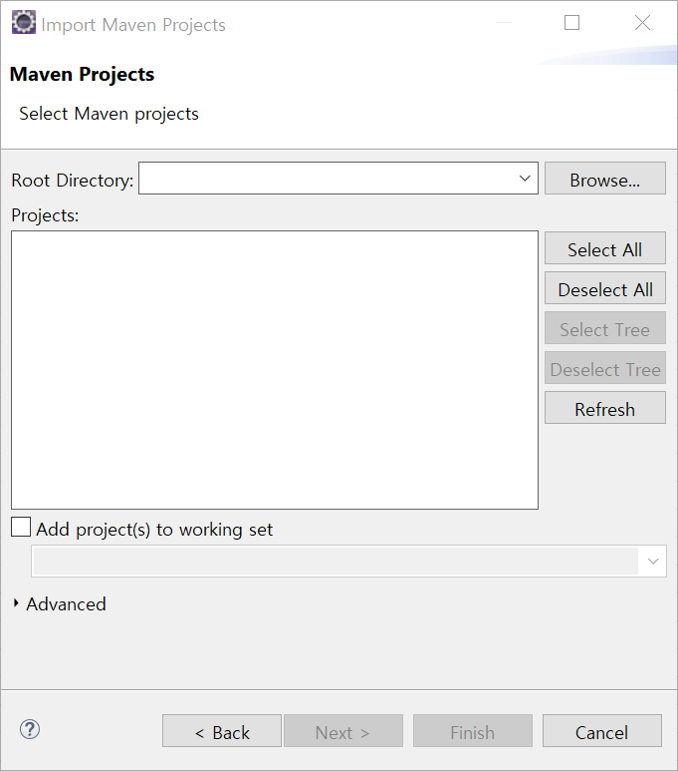The width and height of the screenshot is (678, 771).
Task: Maximize the Import Maven Projects window
Action: click(572, 23)
